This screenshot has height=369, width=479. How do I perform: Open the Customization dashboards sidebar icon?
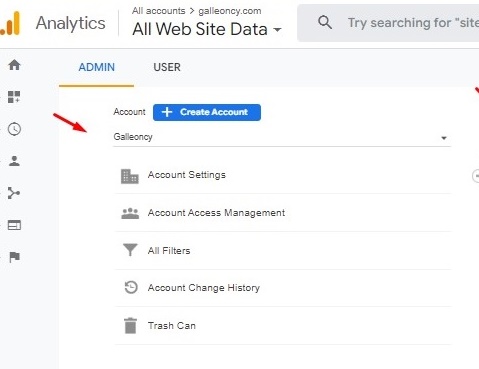click(14, 97)
